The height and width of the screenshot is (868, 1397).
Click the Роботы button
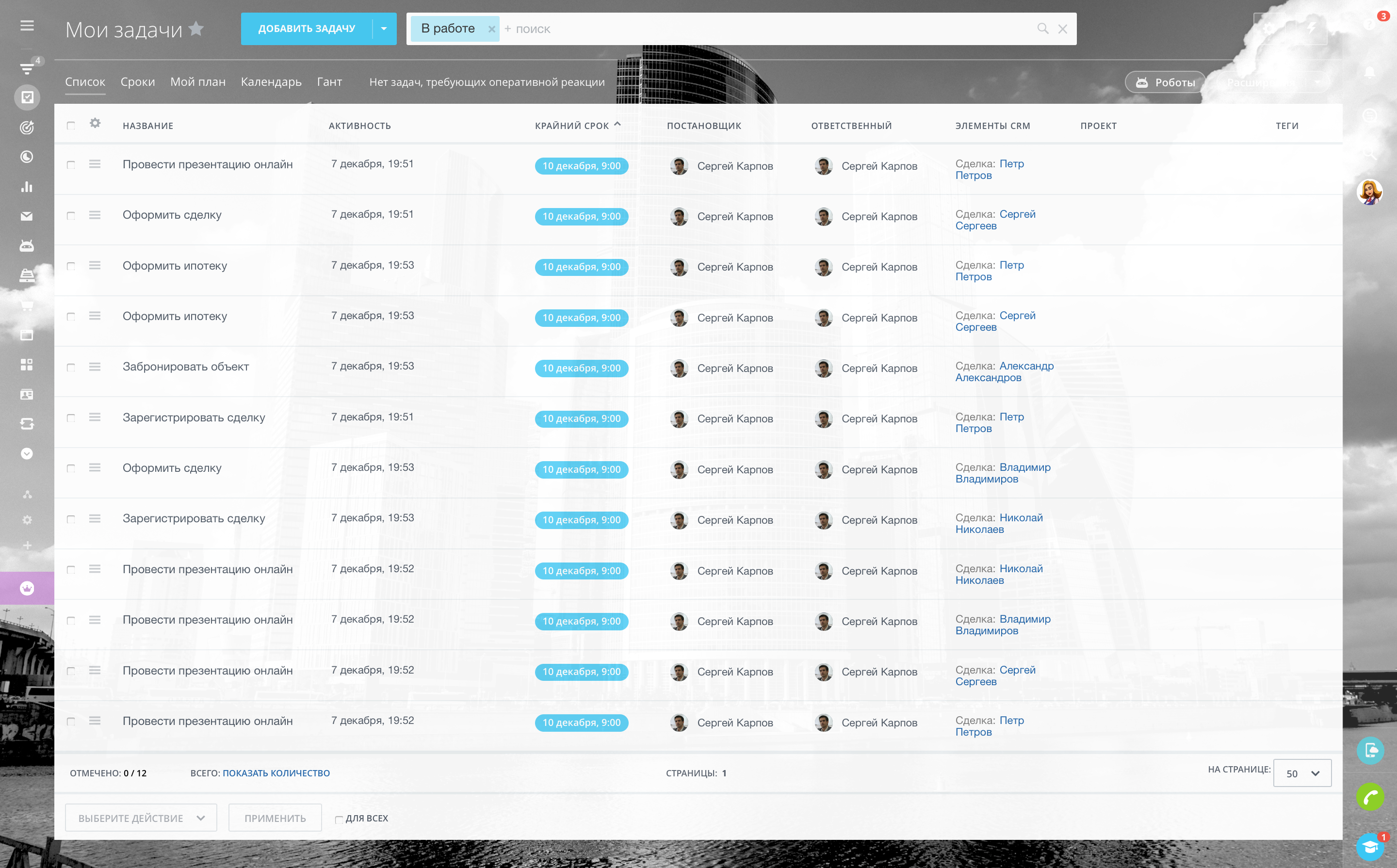pyautogui.click(x=1166, y=82)
